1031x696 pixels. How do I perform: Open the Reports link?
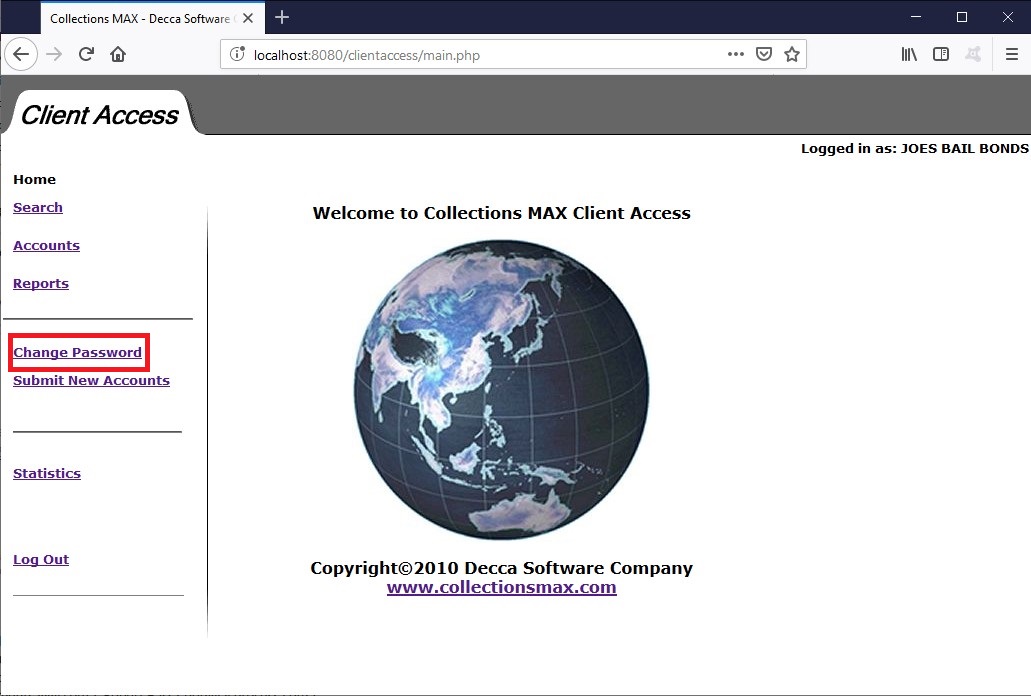click(x=41, y=284)
